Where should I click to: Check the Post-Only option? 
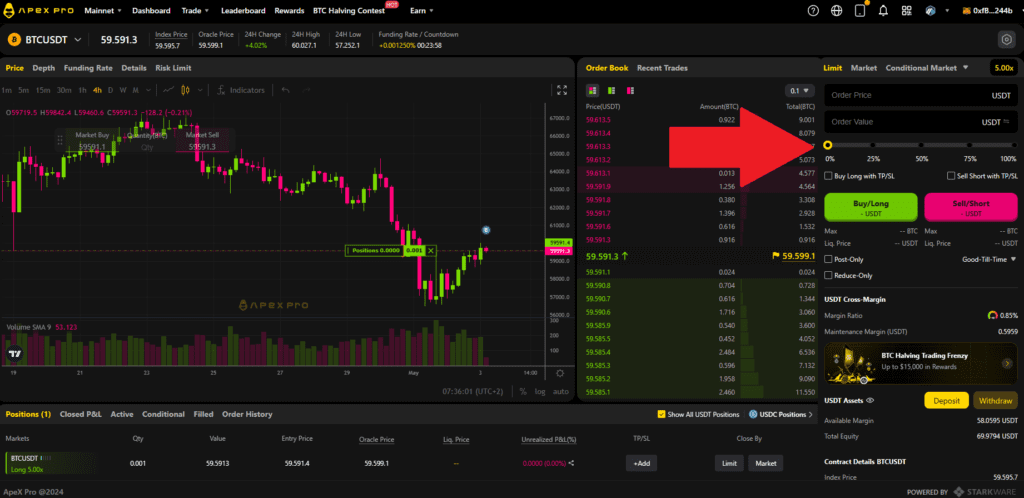point(829,259)
